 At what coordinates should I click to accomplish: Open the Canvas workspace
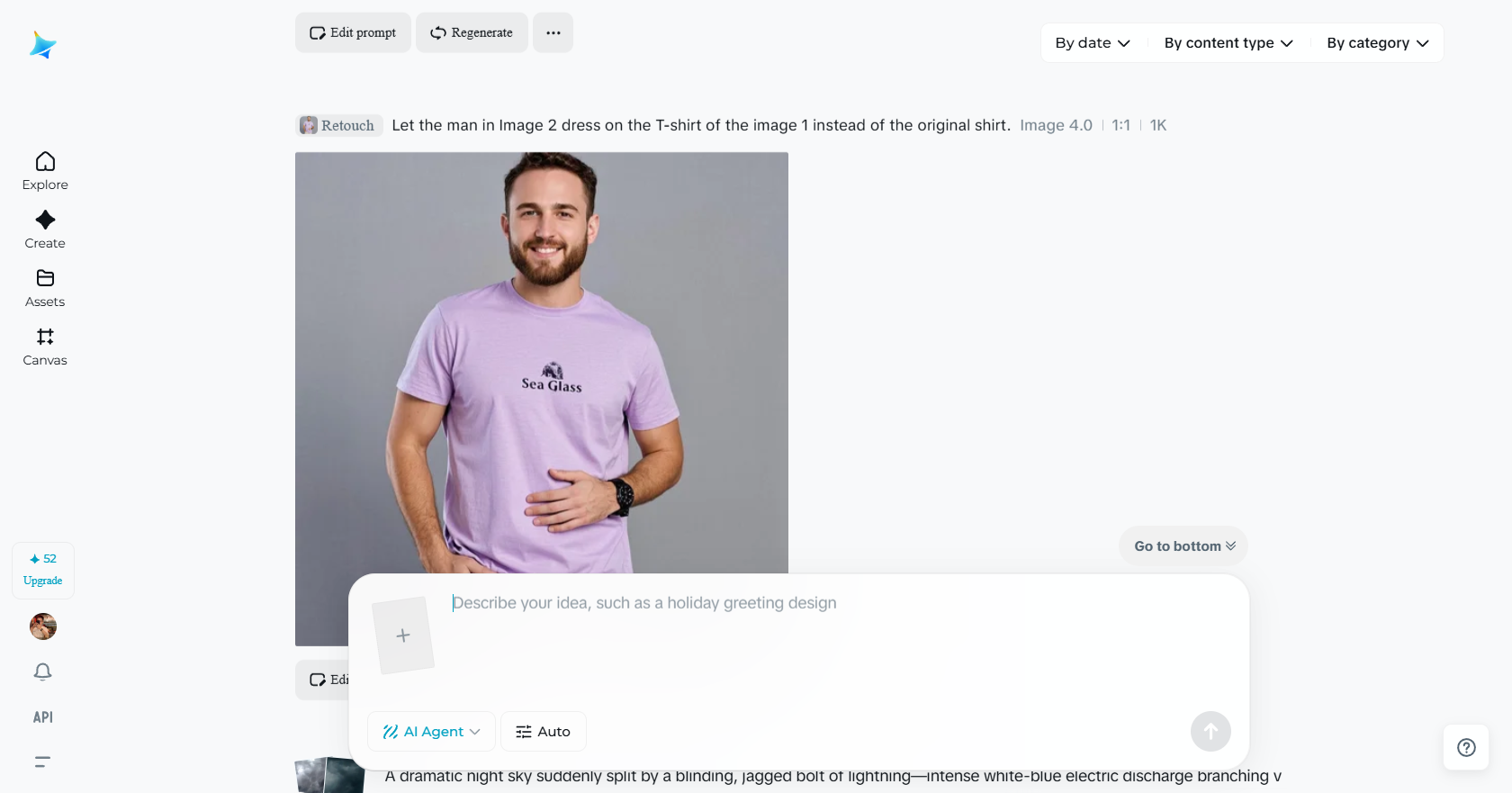[45, 346]
